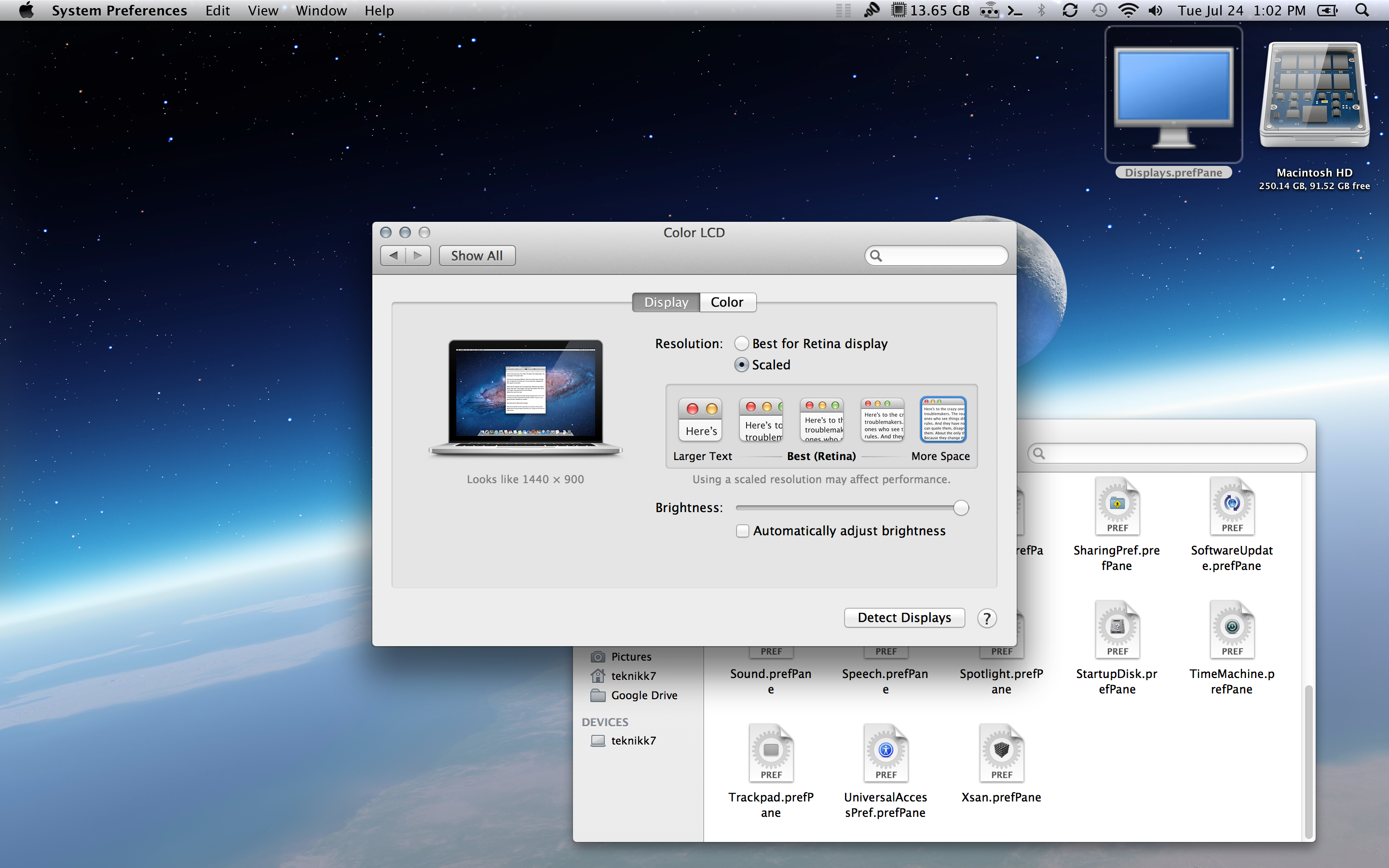Select Spotlight.prefPane file in Finder
The image size is (1389, 868).
click(x=1002, y=672)
